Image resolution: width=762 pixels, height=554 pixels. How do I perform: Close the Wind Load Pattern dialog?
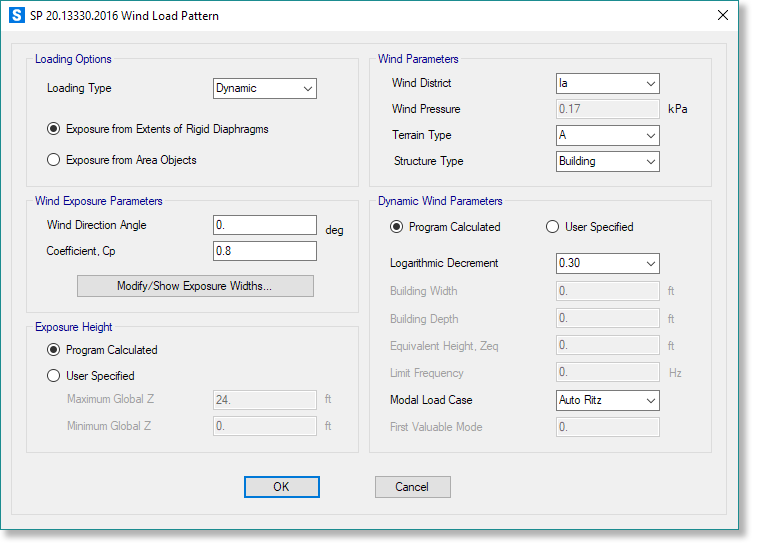pyautogui.click(x=723, y=16)
